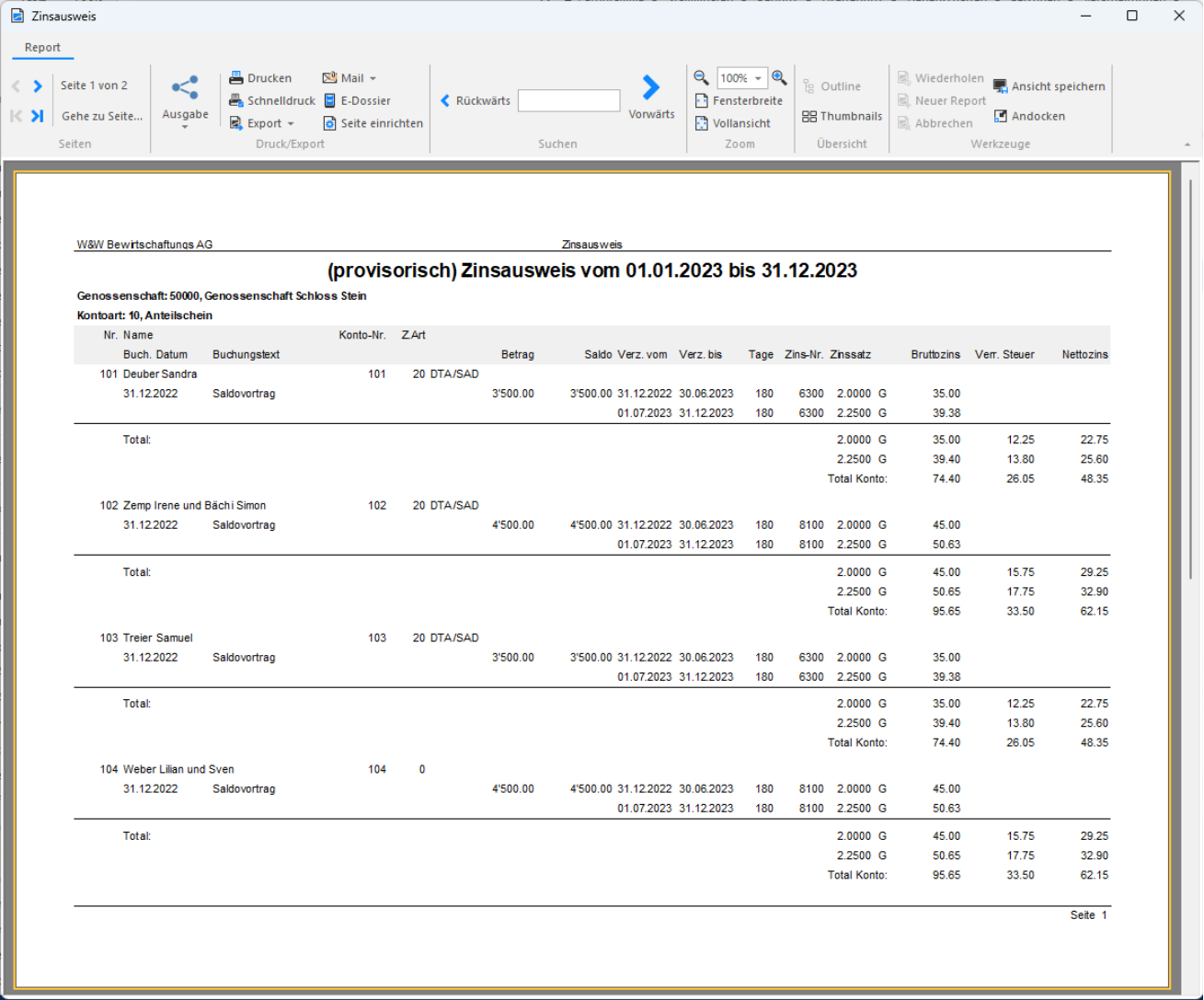Open Seite einrichten page setup
Viewport: 1204px width, 1000px height.
pyautogui.click(x=373, y=123)
